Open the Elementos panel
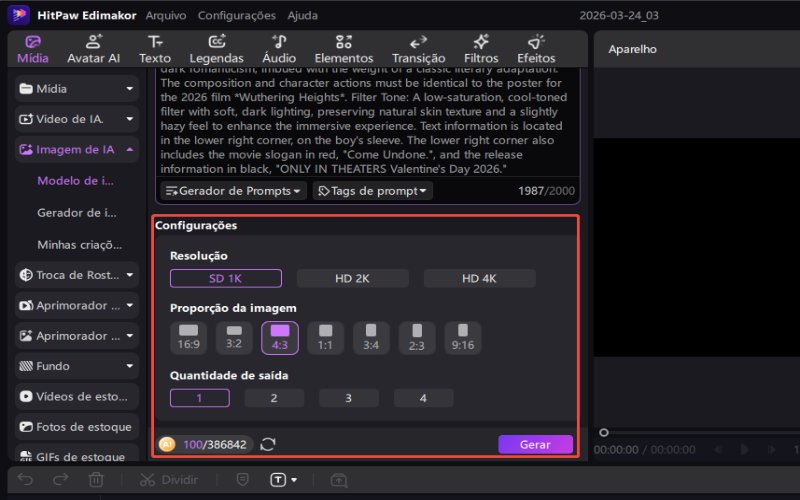This screenshot has height=500, width=800. tap(343, 48)
